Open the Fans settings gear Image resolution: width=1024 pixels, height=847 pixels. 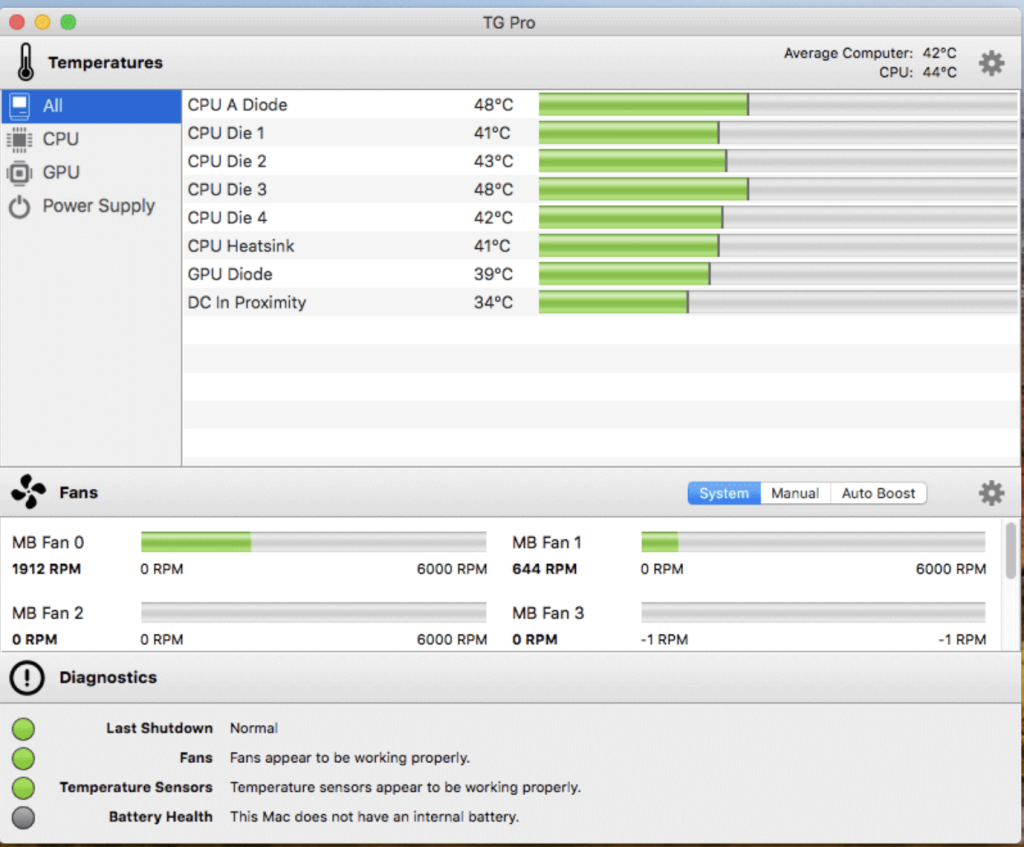click(991, 493)
